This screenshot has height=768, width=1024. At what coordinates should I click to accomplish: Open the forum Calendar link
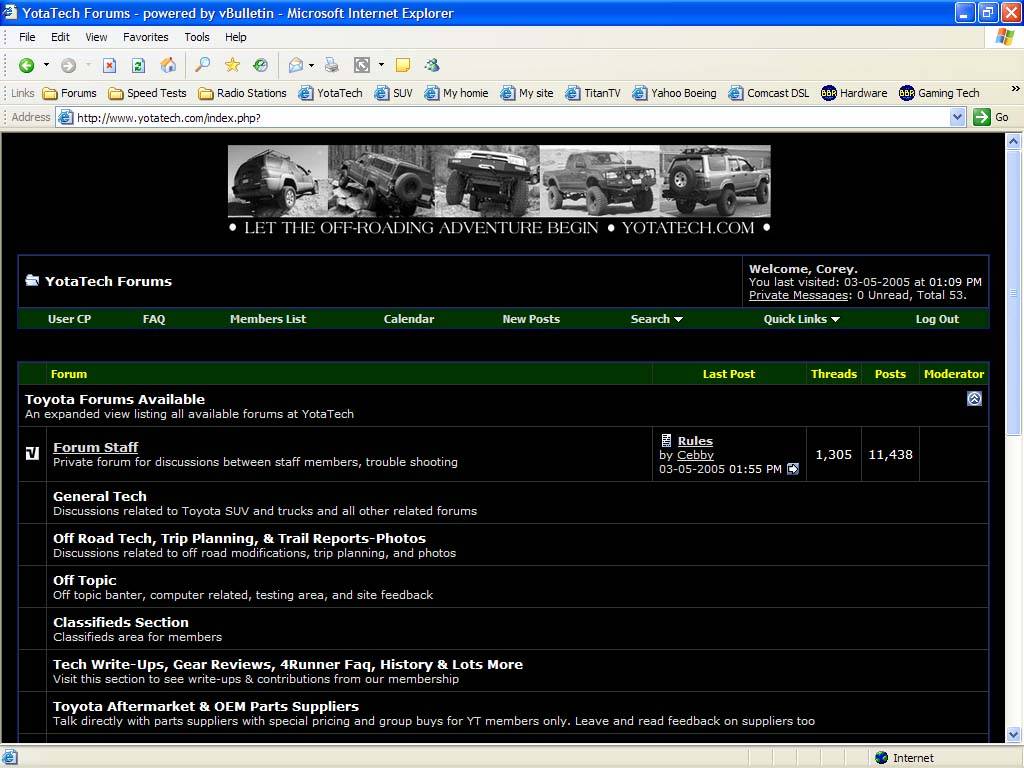(x=409, y=319)
